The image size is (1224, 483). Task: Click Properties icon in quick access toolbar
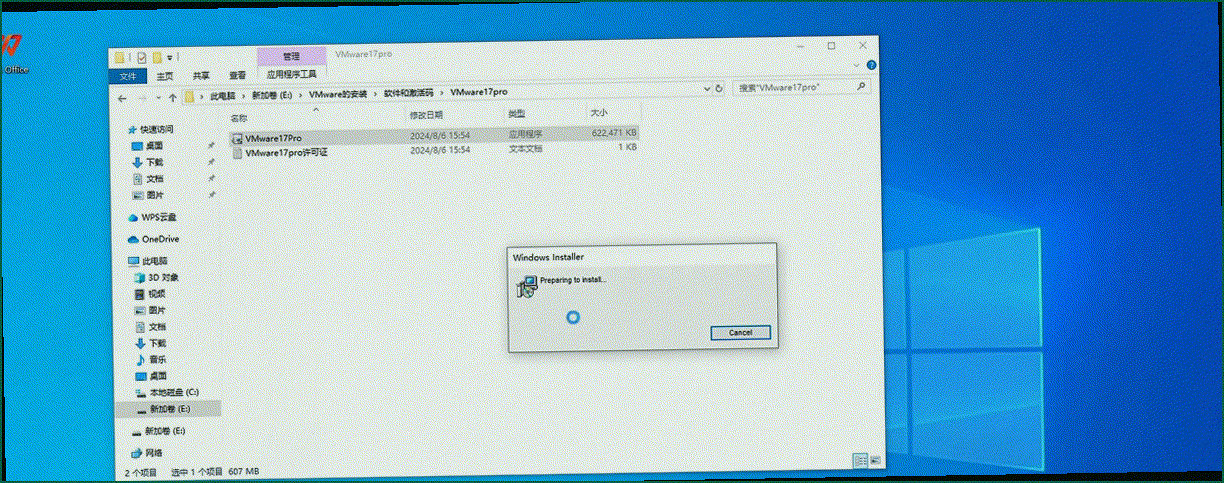point(142,57)
